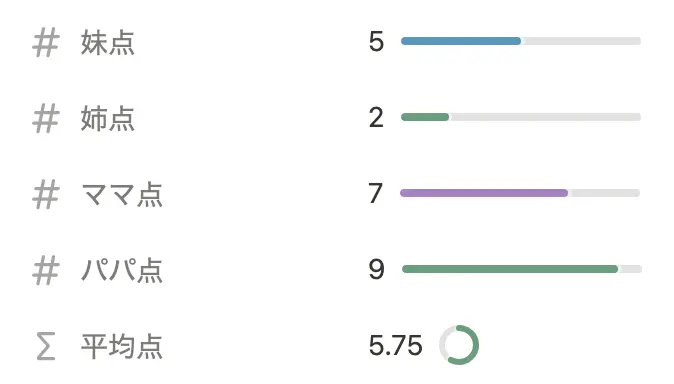Click the 5.75 average value

[x=395, y=345]
